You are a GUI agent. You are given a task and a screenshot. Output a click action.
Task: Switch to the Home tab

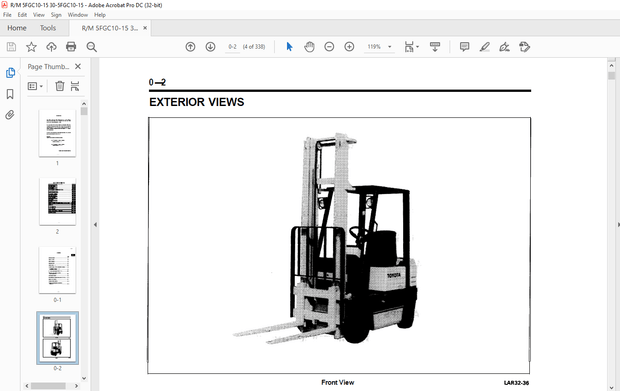tap(17, 28)
